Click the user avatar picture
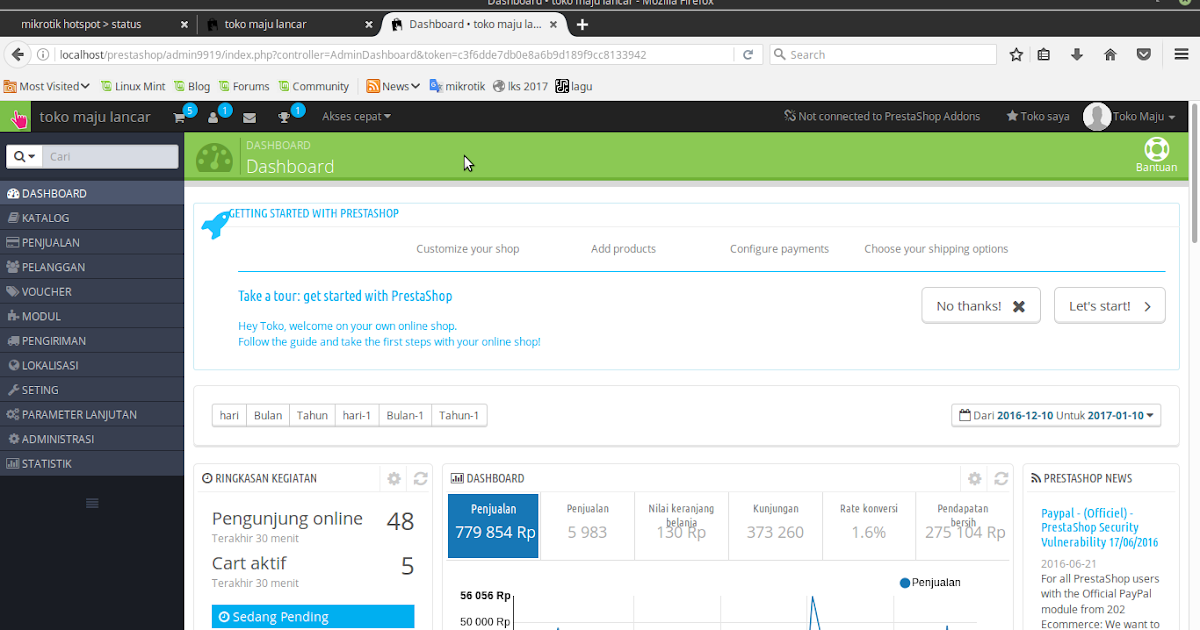Screen dimensions: 1200x630 (1097, 117)
